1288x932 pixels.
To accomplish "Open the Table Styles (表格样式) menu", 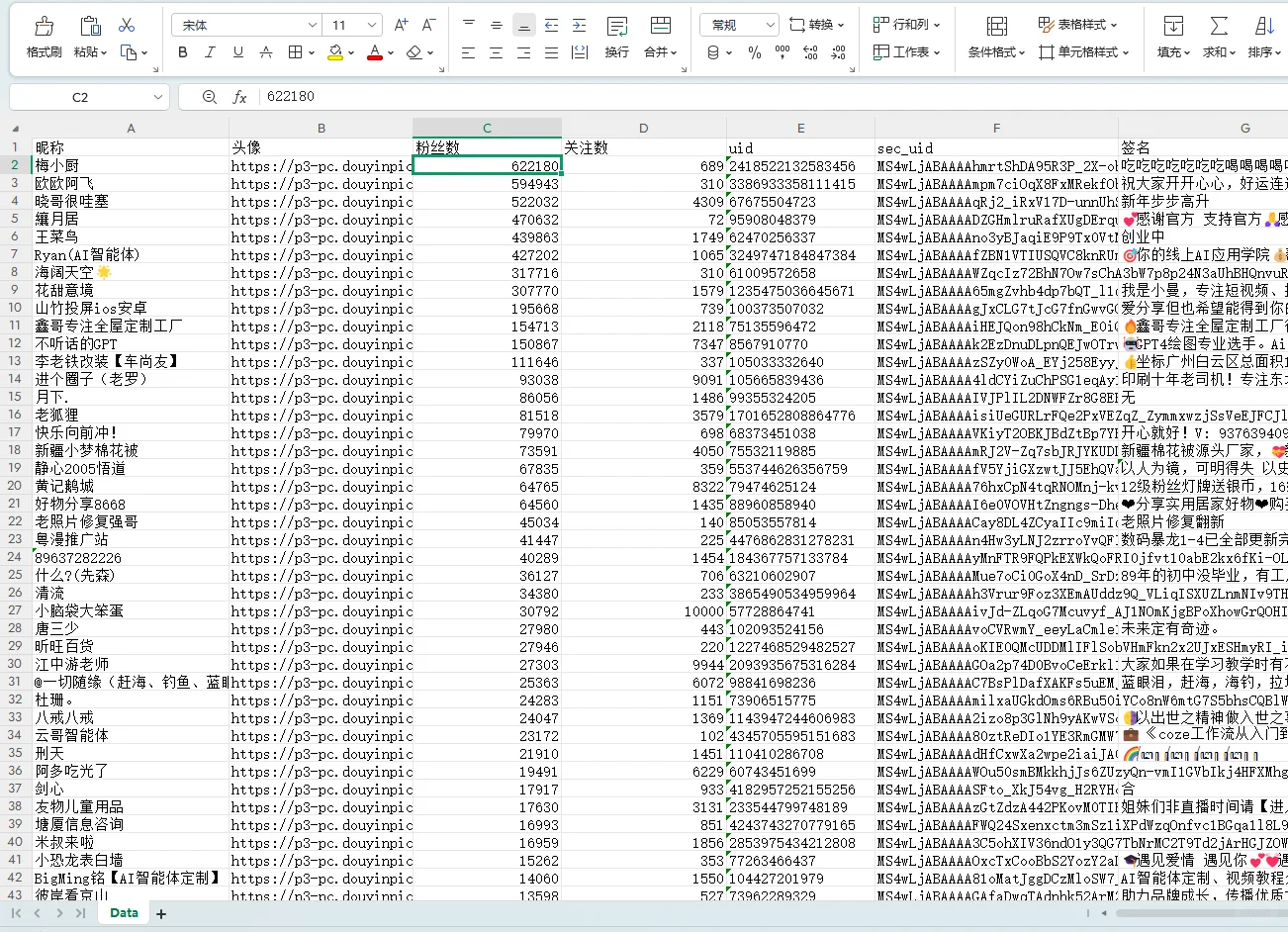I will pos(1077,25).
